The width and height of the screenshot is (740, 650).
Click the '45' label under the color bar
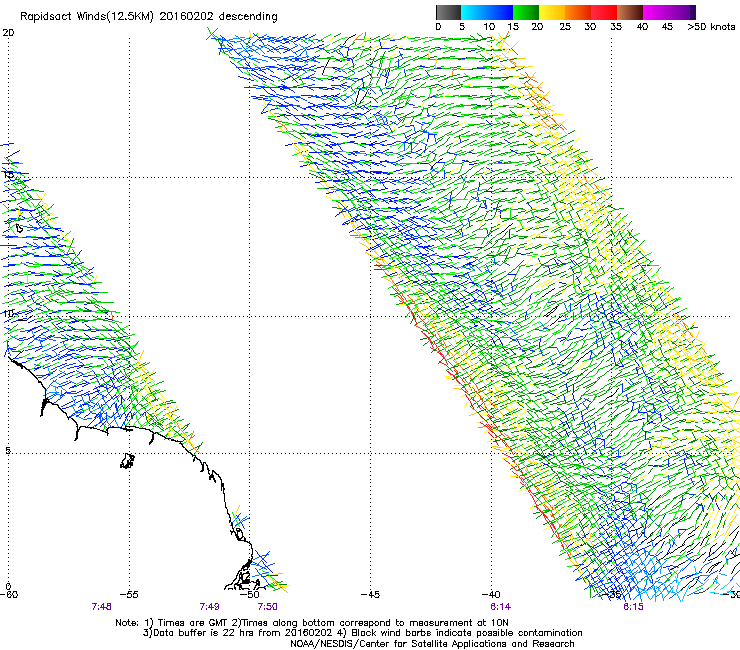point(667,27)
